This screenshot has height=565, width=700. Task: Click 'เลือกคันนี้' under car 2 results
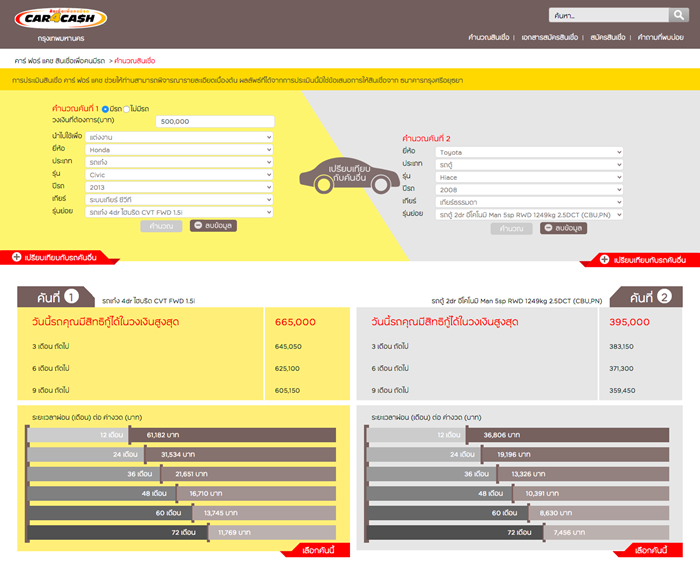[x=650, y=550]
